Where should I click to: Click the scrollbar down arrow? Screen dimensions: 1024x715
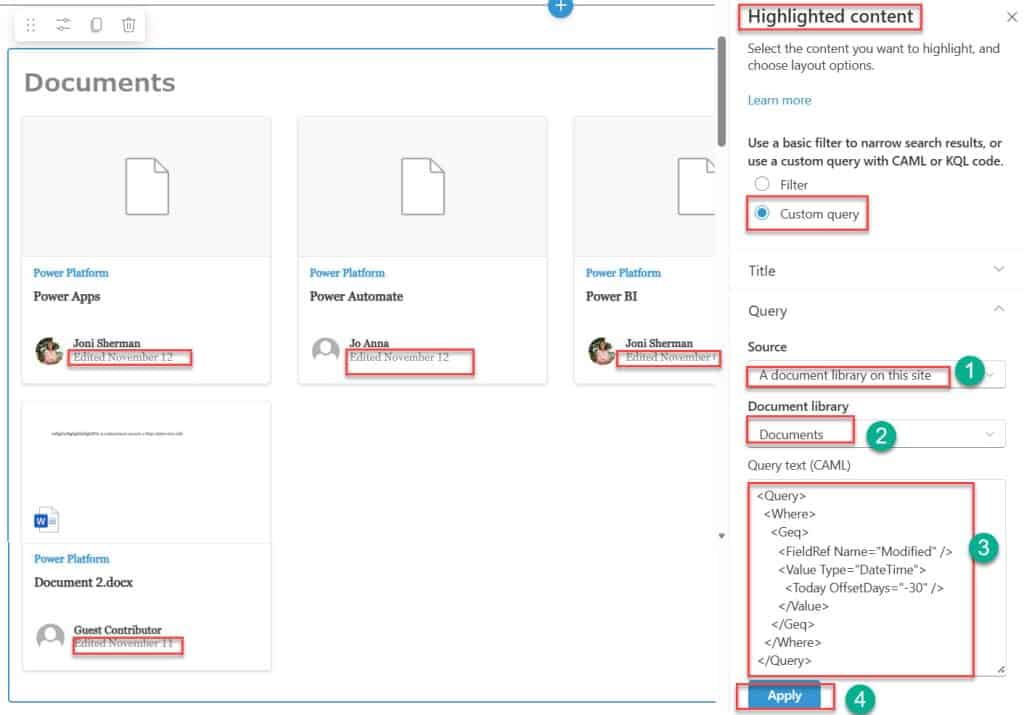coord(722,535)
